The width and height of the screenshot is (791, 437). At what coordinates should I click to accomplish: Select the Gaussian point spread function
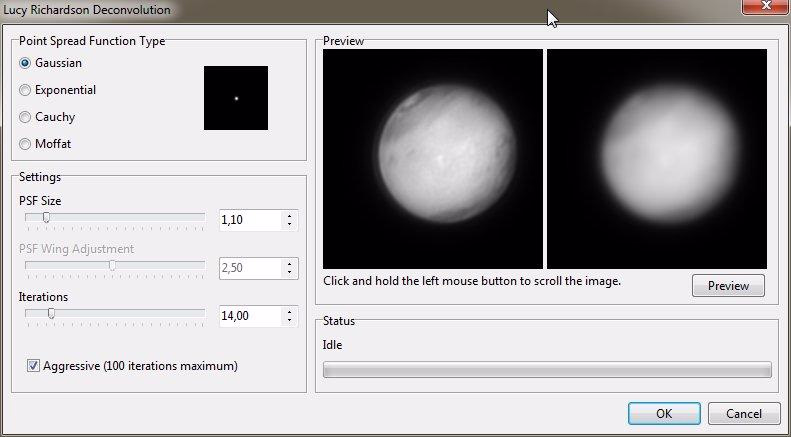point(26,63)
